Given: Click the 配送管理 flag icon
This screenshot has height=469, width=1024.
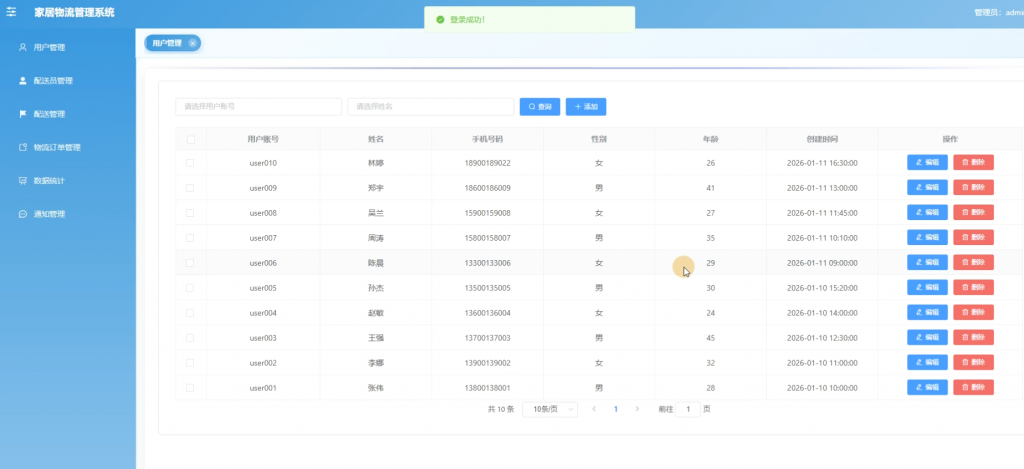Looking at the screenshot, I should [22, 114].
